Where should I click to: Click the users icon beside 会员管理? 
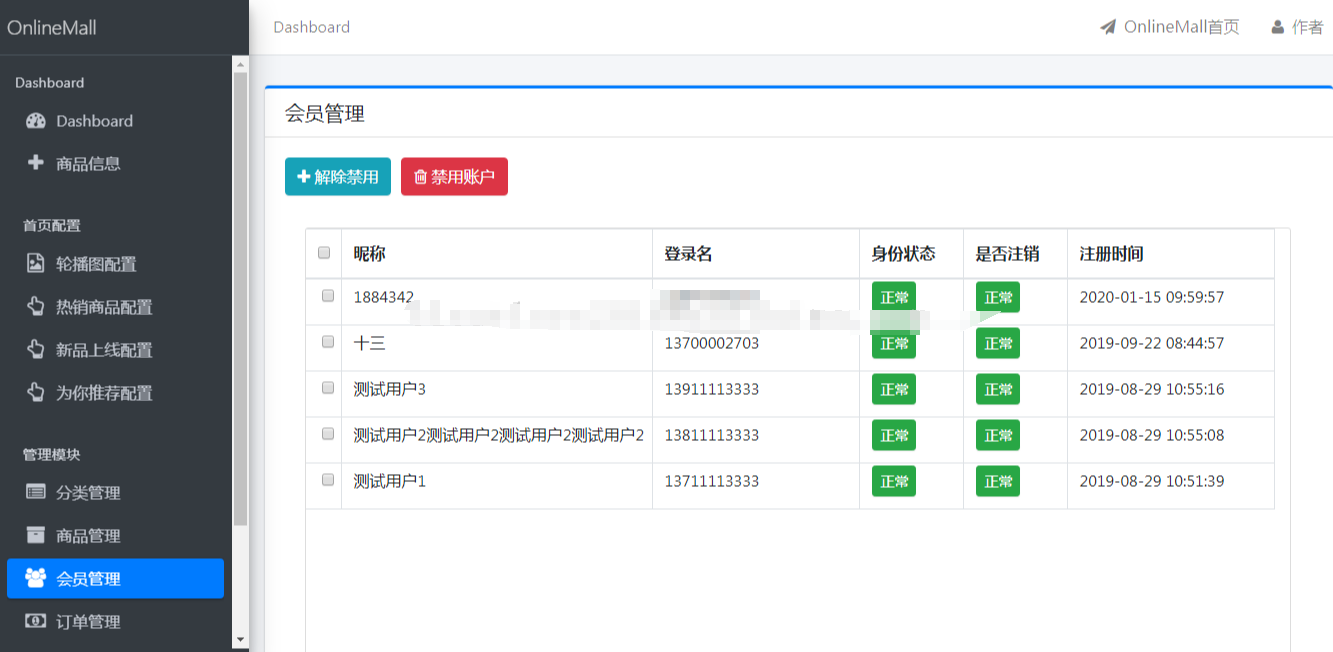click(x=36, y=577)
